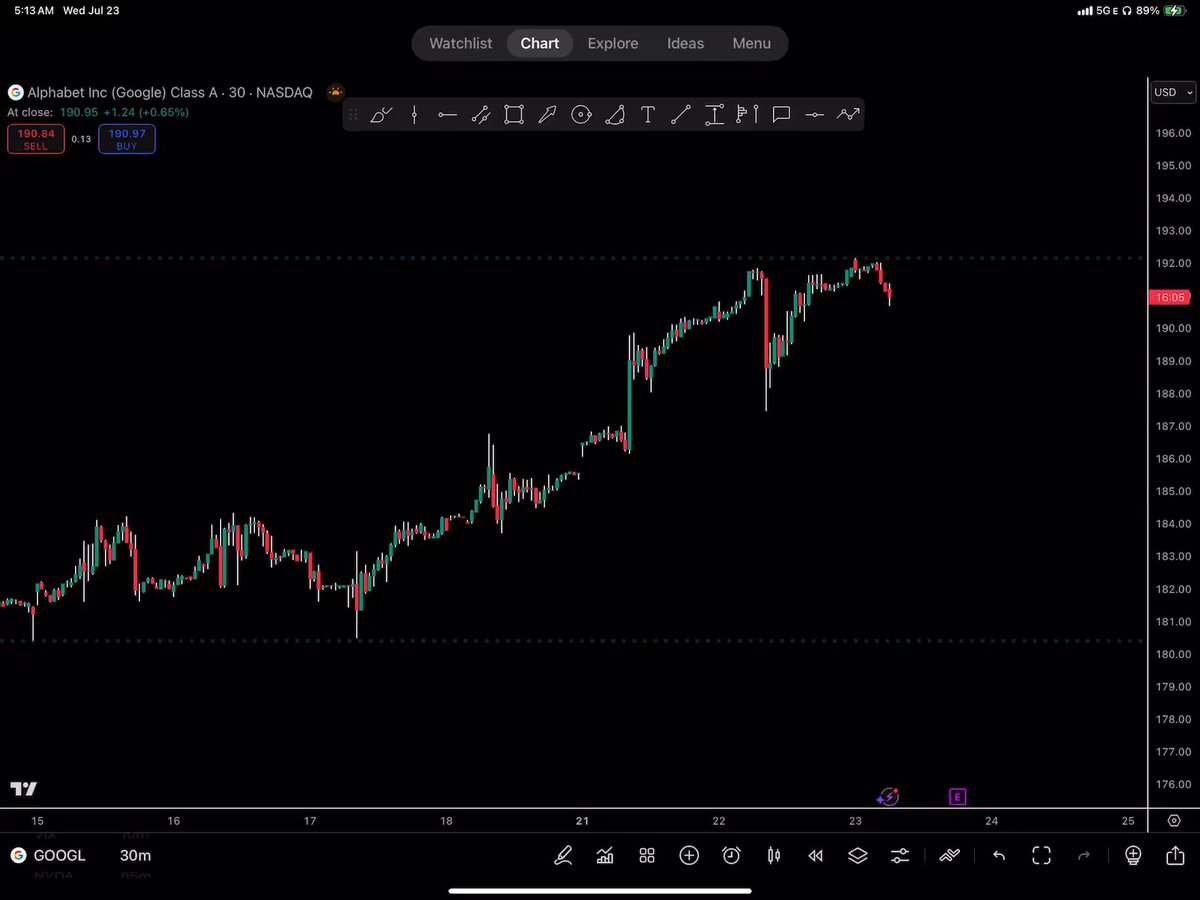Select the price range measure tool
Image resolution: width=1200 pixels, height=900 pixels.
pos(714,115)
